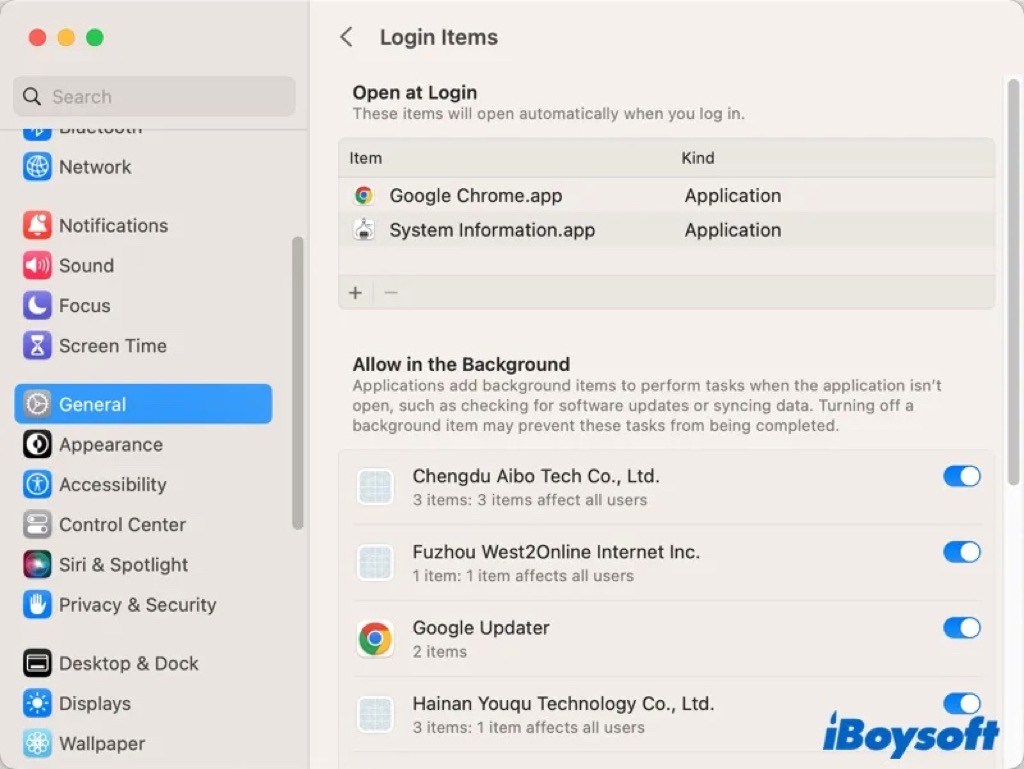Click Chengdu Aibo Tech Co., Ltd. name
This screenshot has height=769, width=1024.
(536, 477)
